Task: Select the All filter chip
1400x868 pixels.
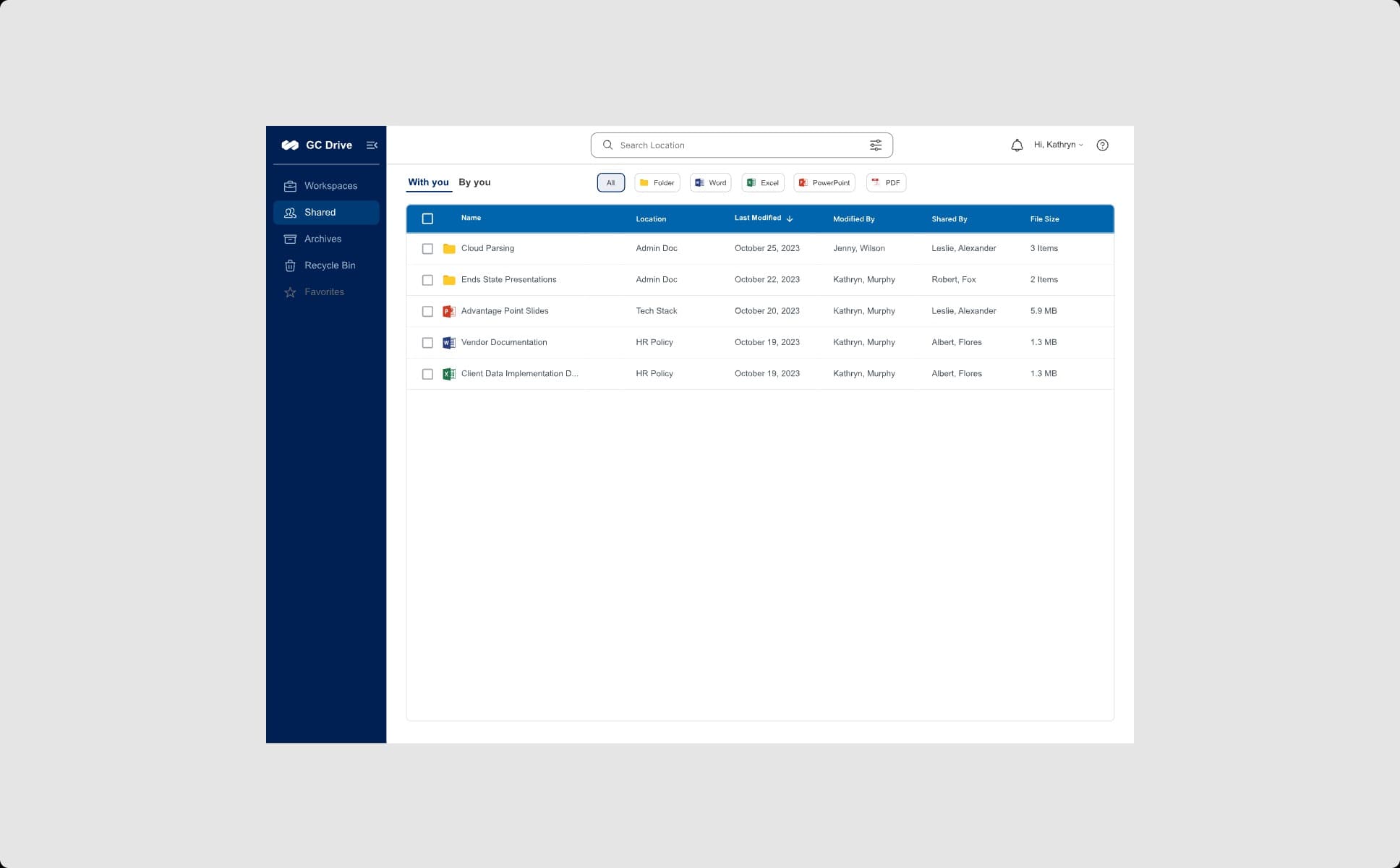Action: pyautogui.click(x=610, y=183)
